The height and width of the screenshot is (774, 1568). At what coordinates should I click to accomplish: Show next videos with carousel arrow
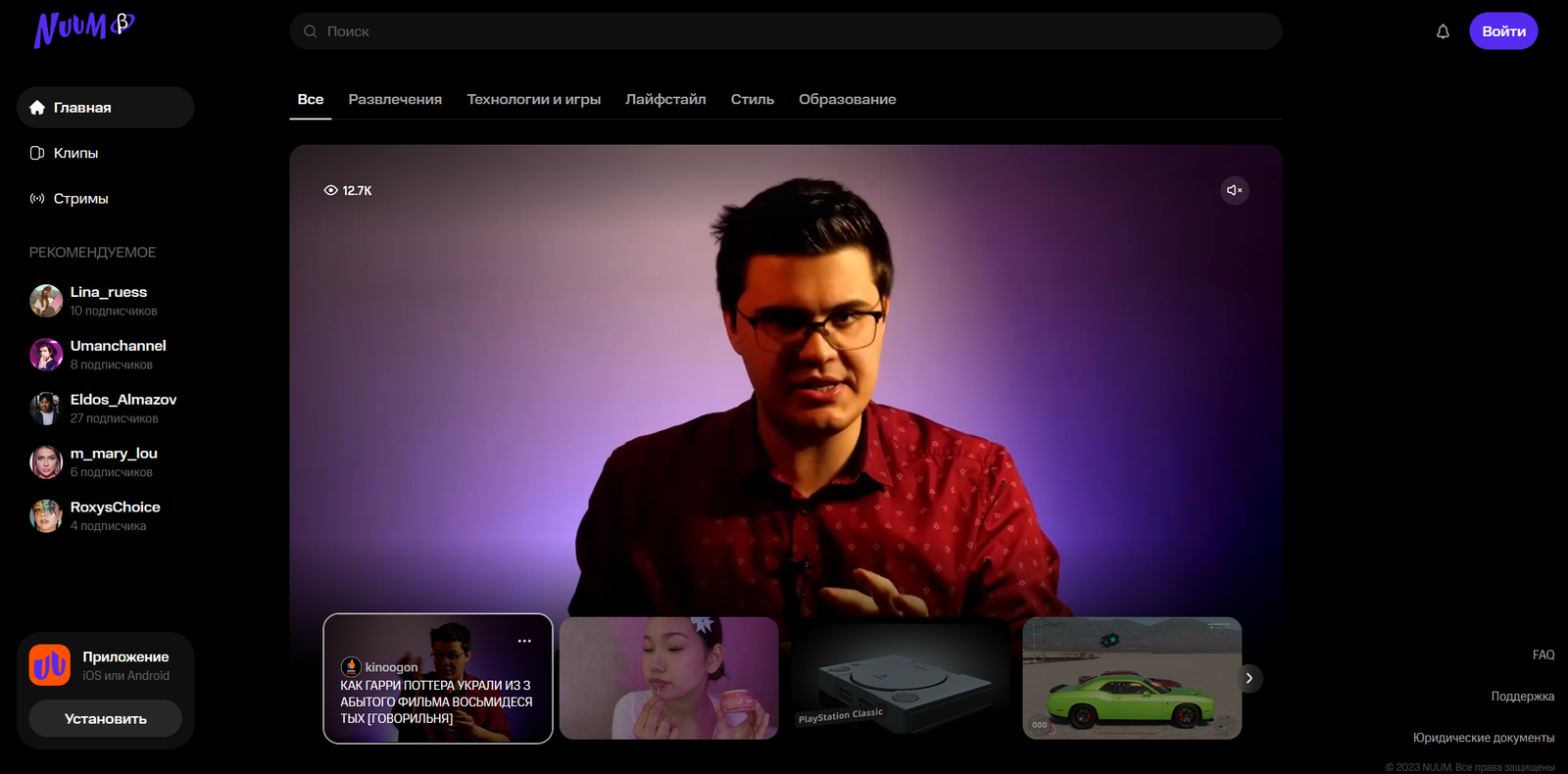tap(1249, 678)
